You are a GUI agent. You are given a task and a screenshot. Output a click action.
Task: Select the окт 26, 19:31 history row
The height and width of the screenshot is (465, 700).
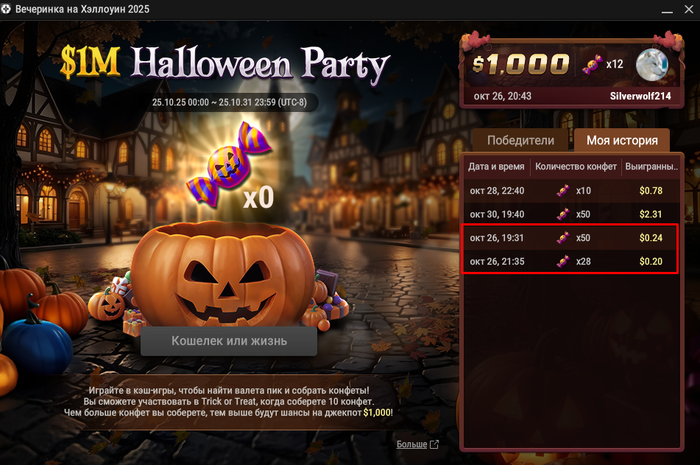pos(571,238)
